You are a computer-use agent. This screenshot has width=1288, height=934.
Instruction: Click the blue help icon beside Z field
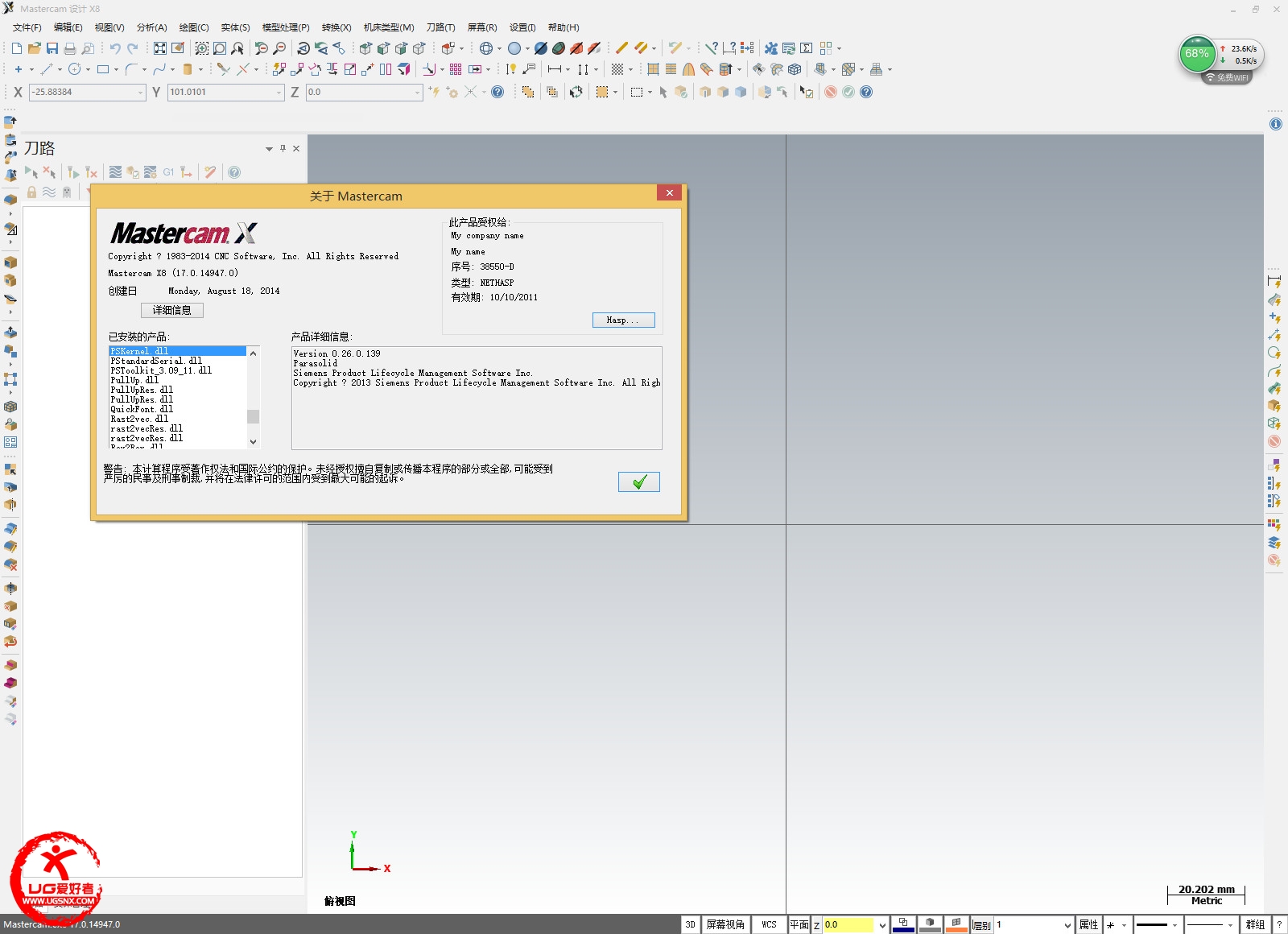point(497,92)
